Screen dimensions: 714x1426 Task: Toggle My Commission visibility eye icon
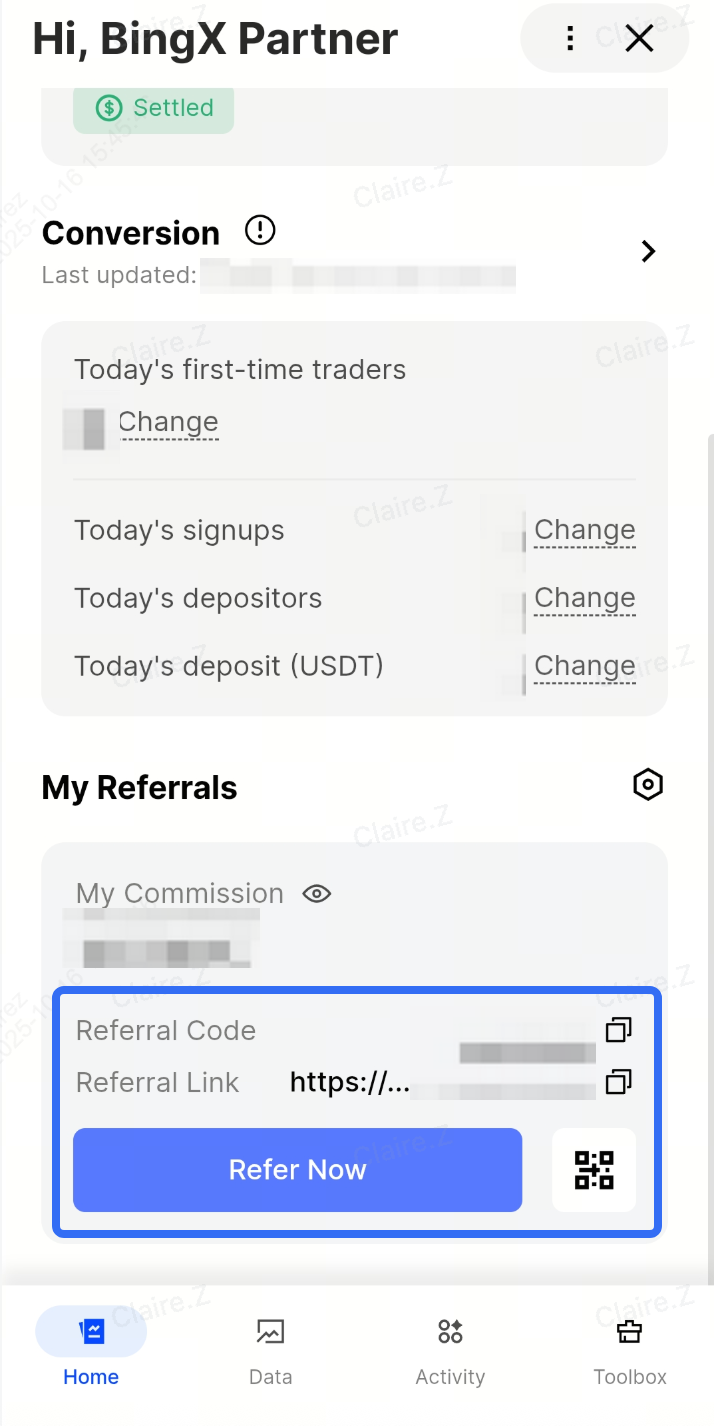coord(317,893)
